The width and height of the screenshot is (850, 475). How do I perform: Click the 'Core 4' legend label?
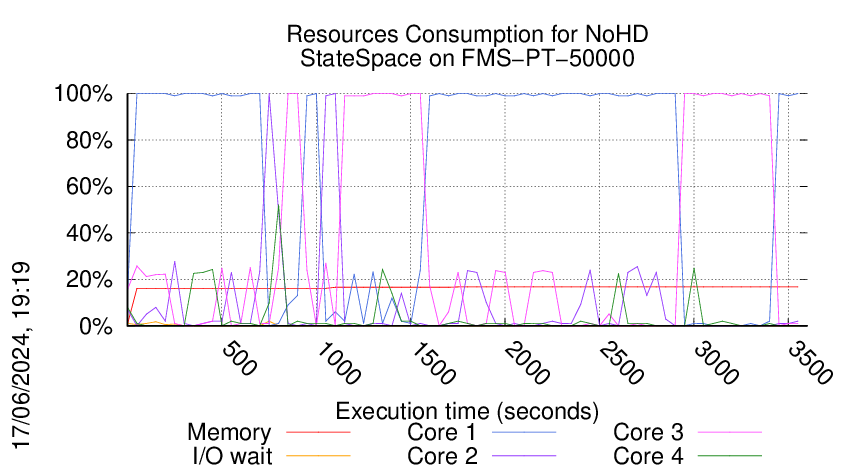tap(648, 456)
